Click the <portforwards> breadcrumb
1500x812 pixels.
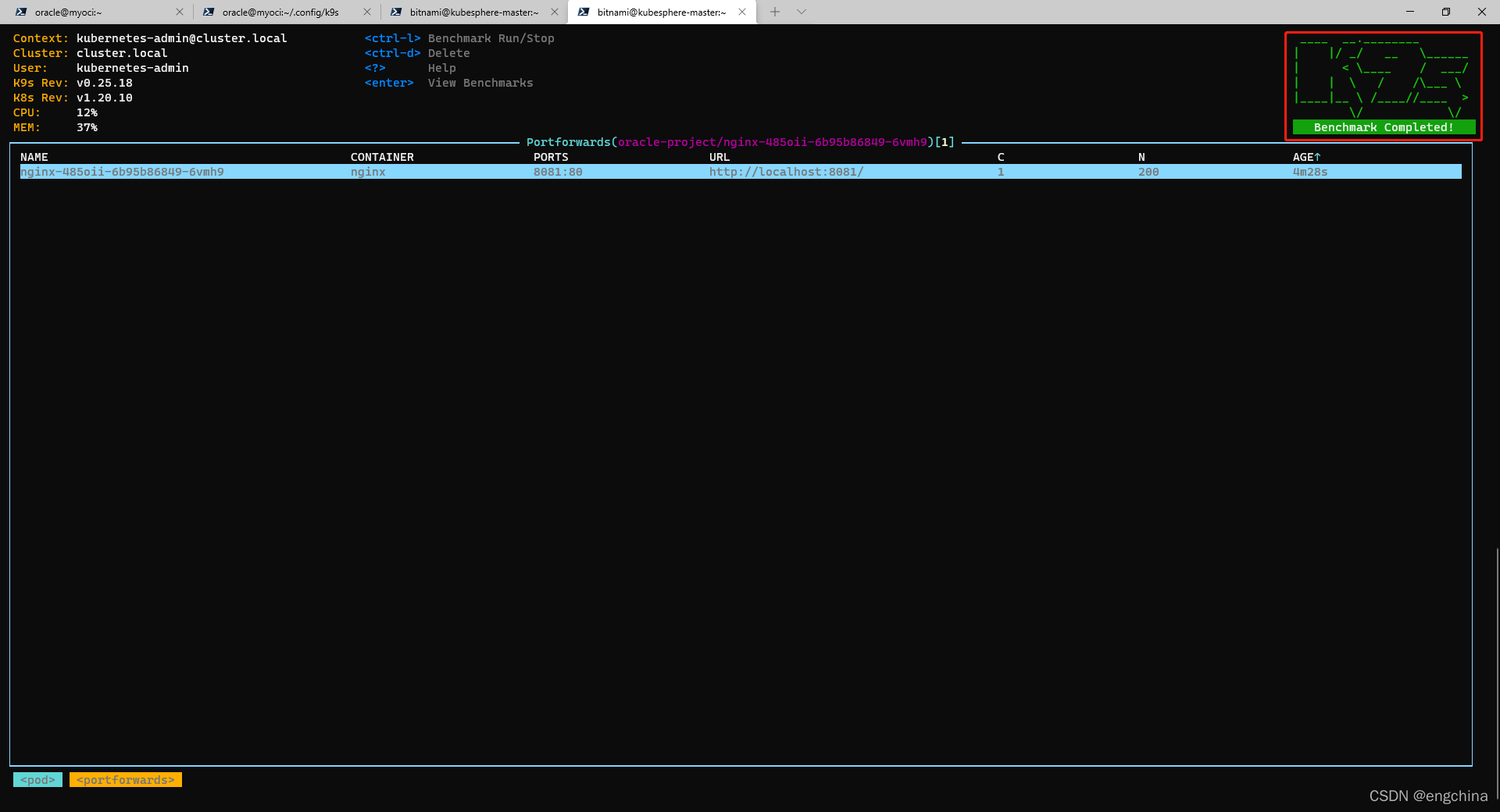[x=126, y=780]
